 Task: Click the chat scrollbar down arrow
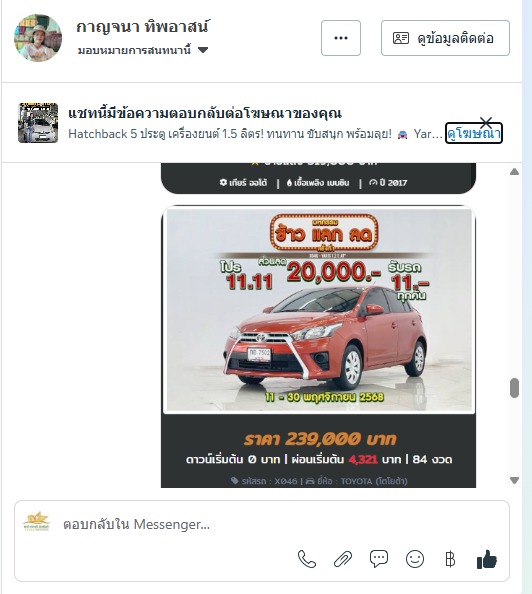514,480
